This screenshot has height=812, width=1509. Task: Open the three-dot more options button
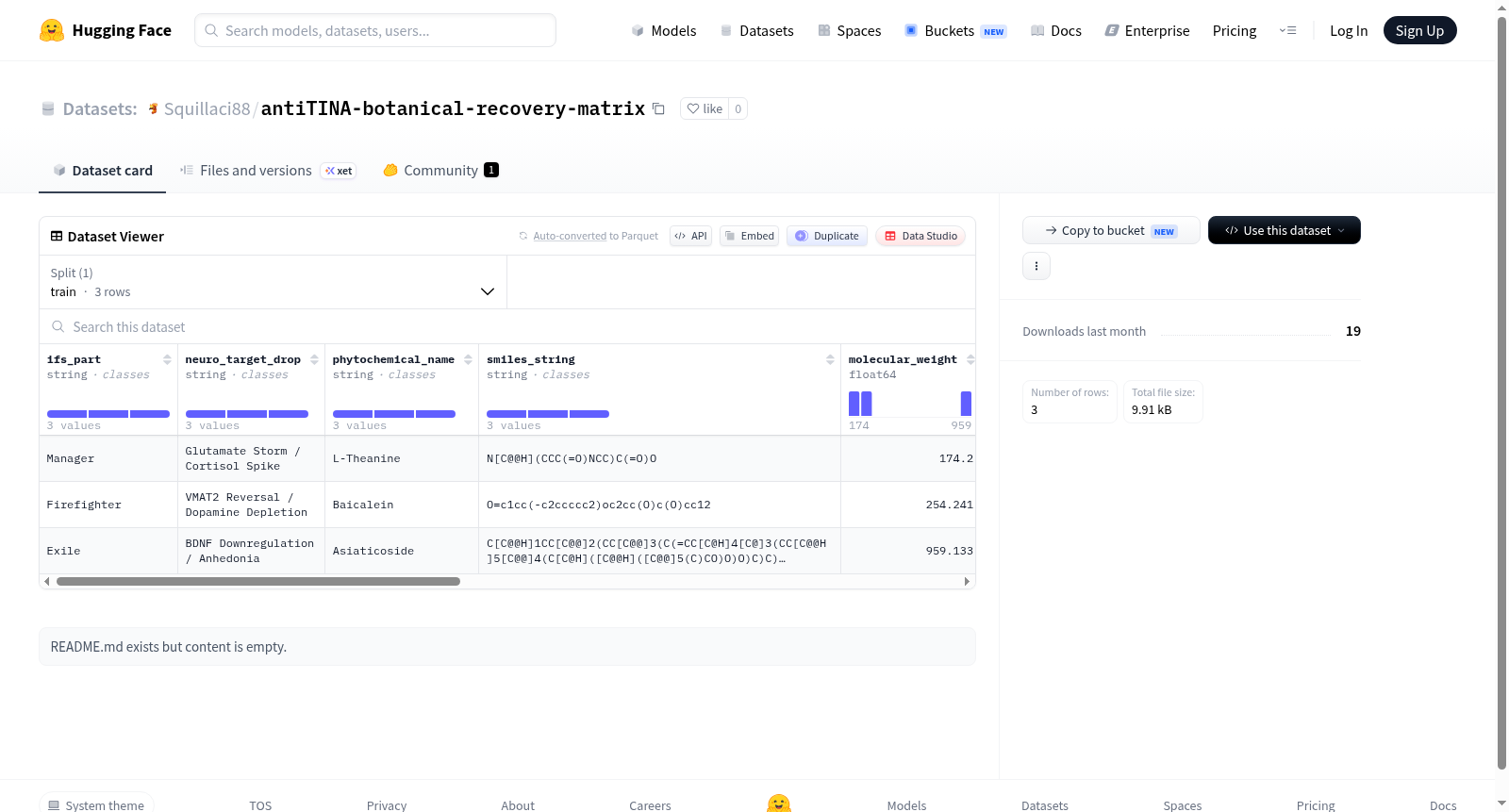pos(1036,266)
